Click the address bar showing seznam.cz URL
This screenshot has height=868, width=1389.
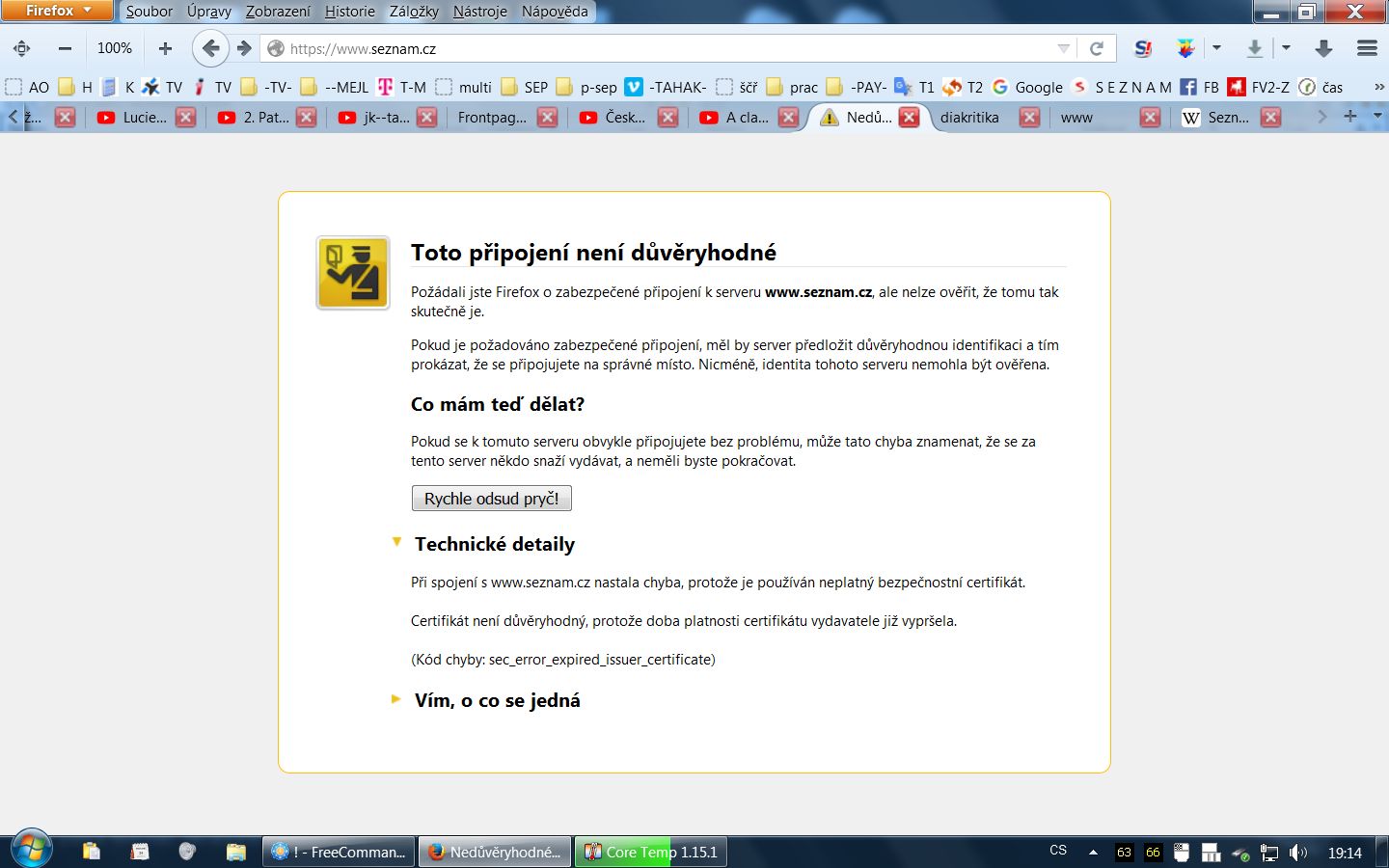pos(656,48)
